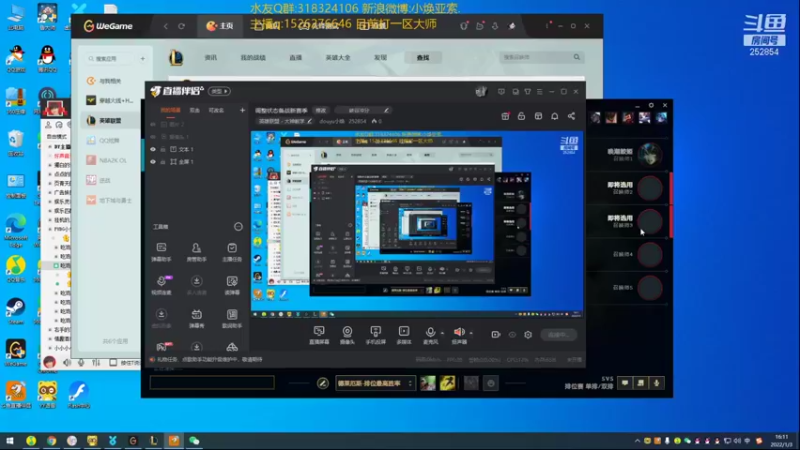Toggle the preview eye icon beside the settings gear
The width and height of the screenshot is (800, 450).
(512, 335)
